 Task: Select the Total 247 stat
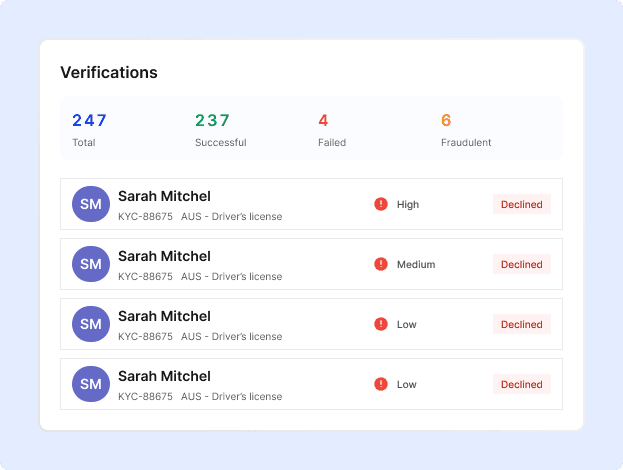click(89, 130)
